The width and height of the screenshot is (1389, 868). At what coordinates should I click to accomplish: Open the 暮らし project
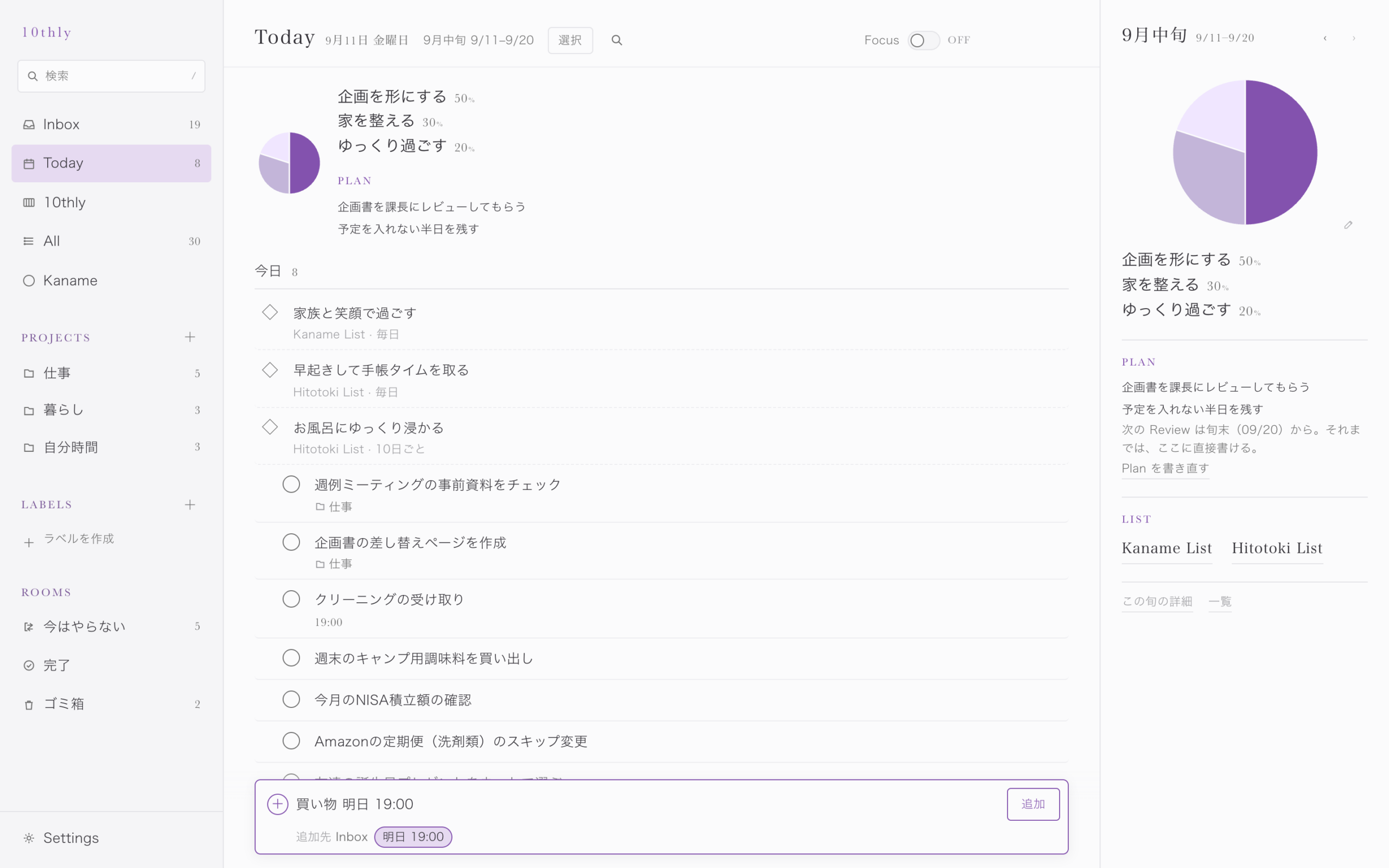click(x=111, y=410)
